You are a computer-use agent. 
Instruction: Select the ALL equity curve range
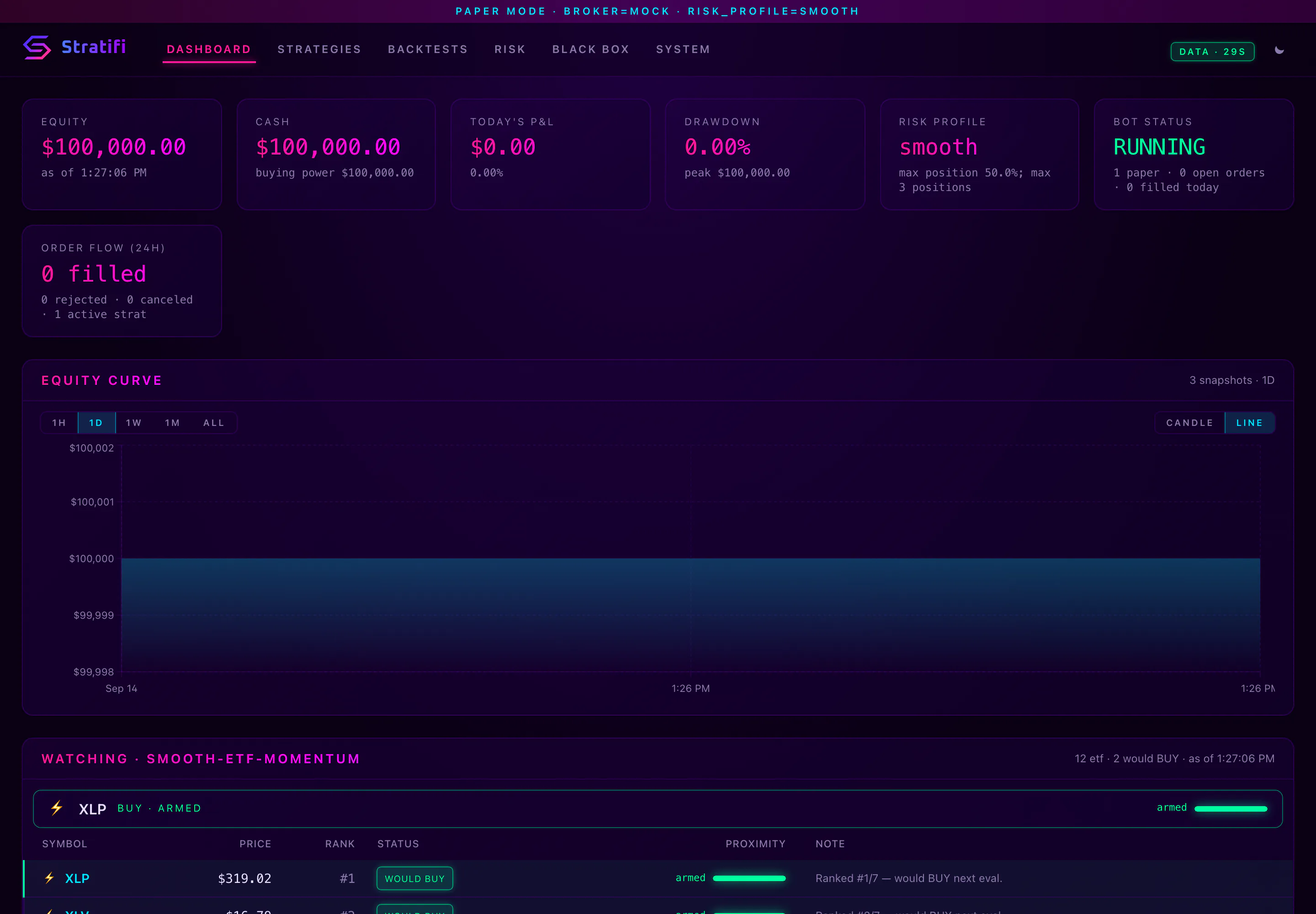tap(213, 423)
